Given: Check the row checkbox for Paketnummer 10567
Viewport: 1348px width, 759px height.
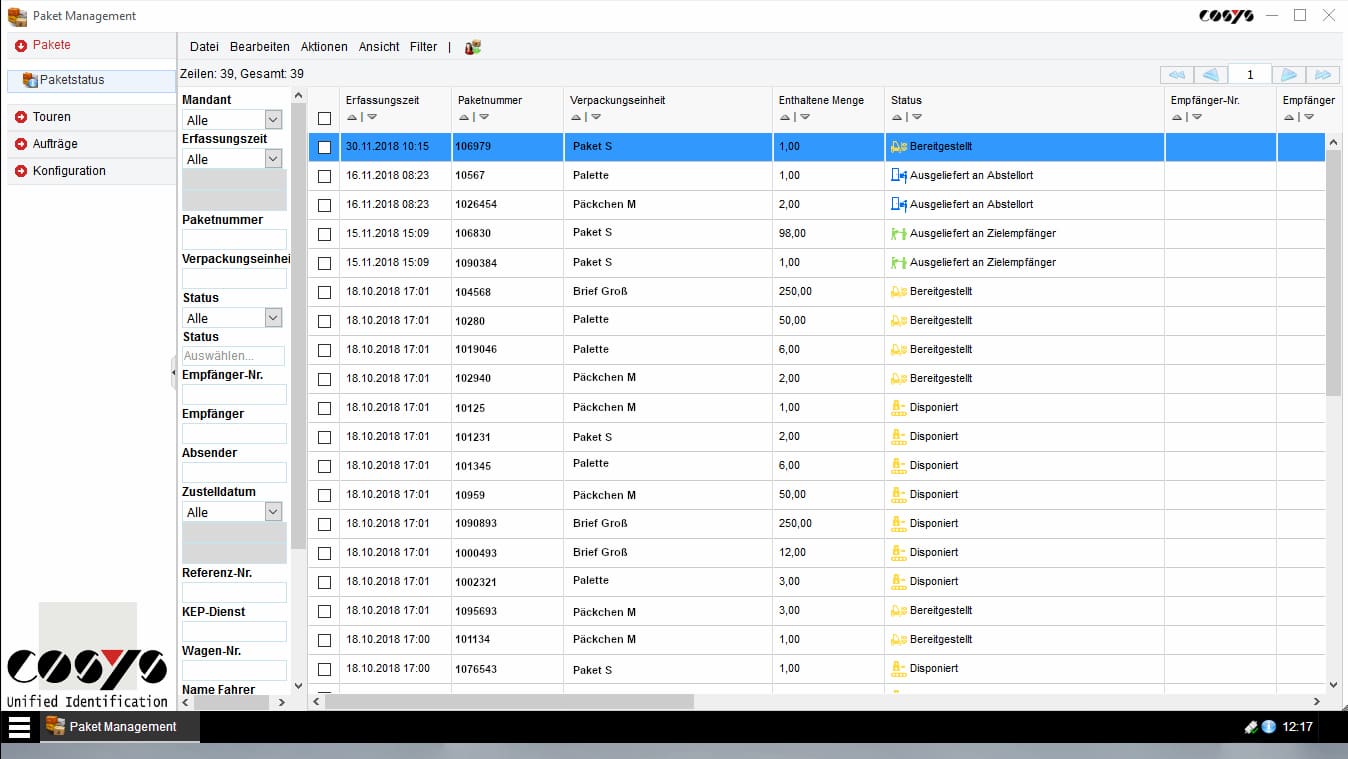Looking at the screenshot, I should point(325,175).
